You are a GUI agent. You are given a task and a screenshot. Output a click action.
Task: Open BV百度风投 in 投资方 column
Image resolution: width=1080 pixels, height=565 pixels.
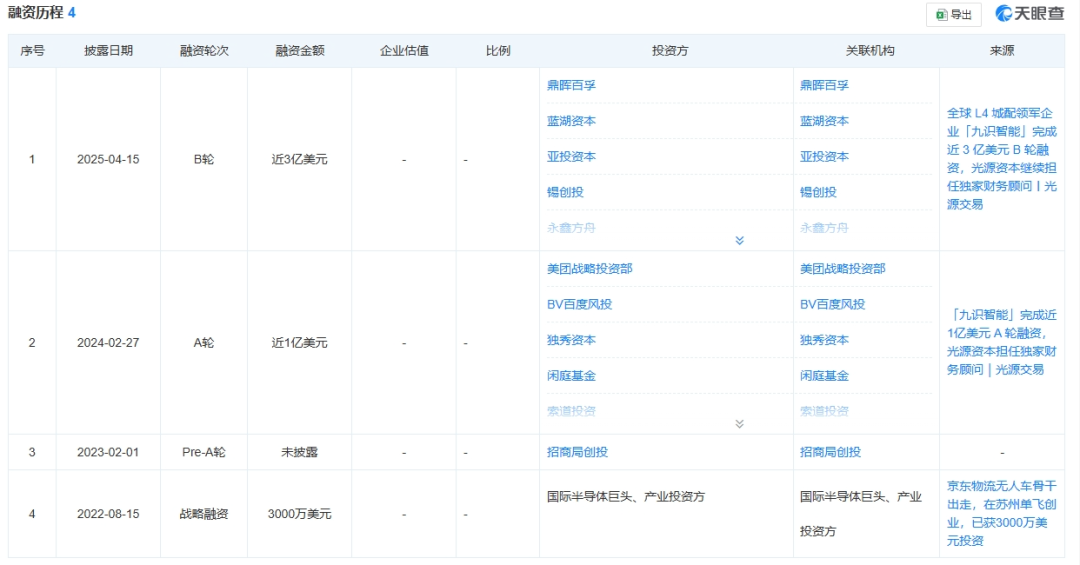(x=579, y=305)
